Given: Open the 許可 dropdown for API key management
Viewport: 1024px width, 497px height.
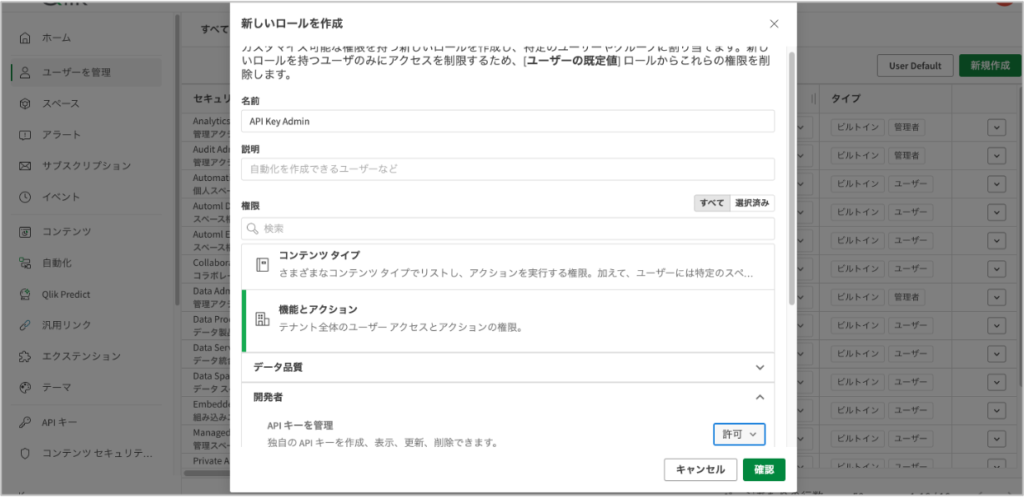Looking at the screenshot, I should [740, 434].
